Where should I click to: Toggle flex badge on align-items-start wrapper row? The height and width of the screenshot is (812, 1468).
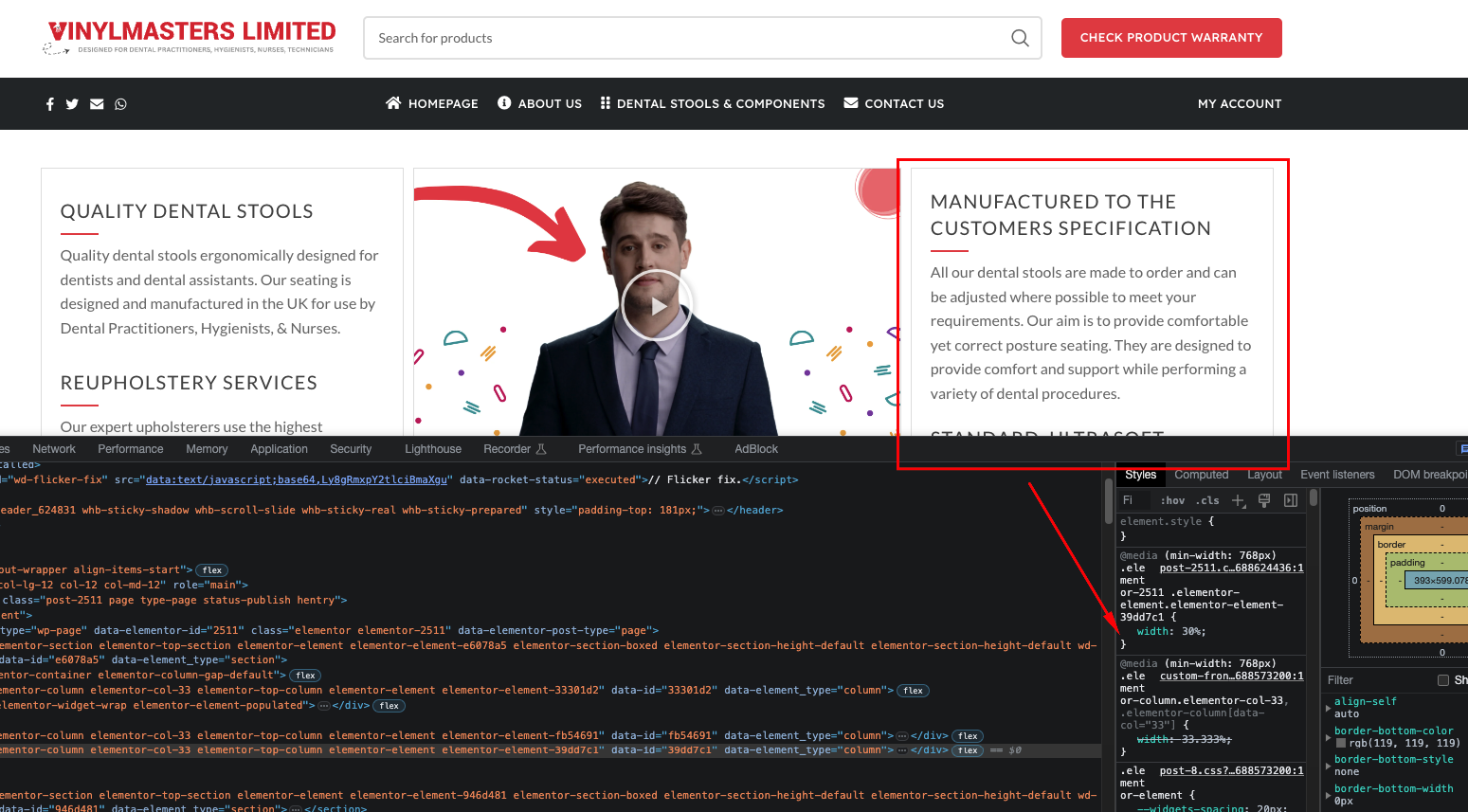point(212,570)
